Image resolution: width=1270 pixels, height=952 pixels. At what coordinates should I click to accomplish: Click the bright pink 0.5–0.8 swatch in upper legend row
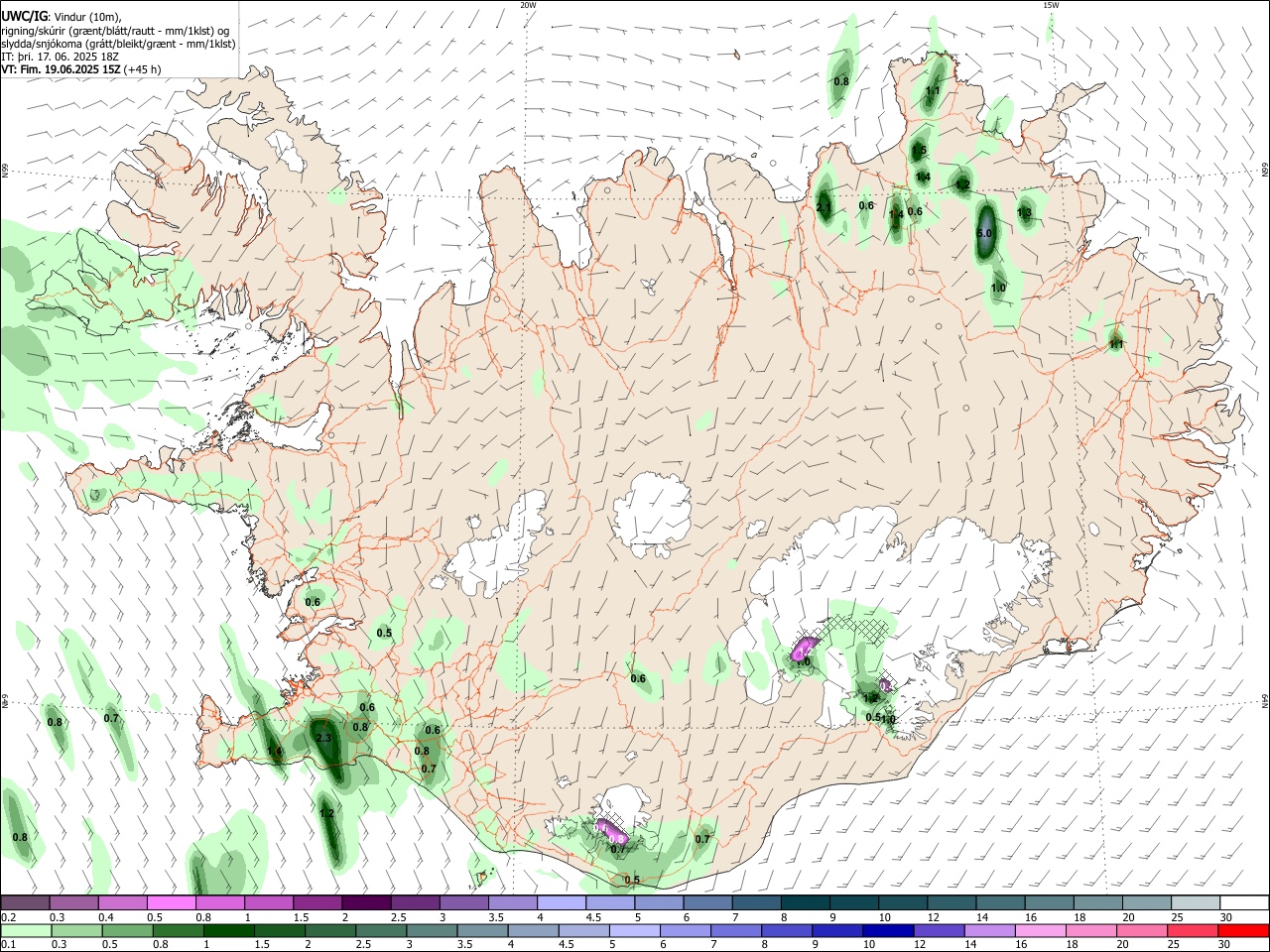click(172, 902)
